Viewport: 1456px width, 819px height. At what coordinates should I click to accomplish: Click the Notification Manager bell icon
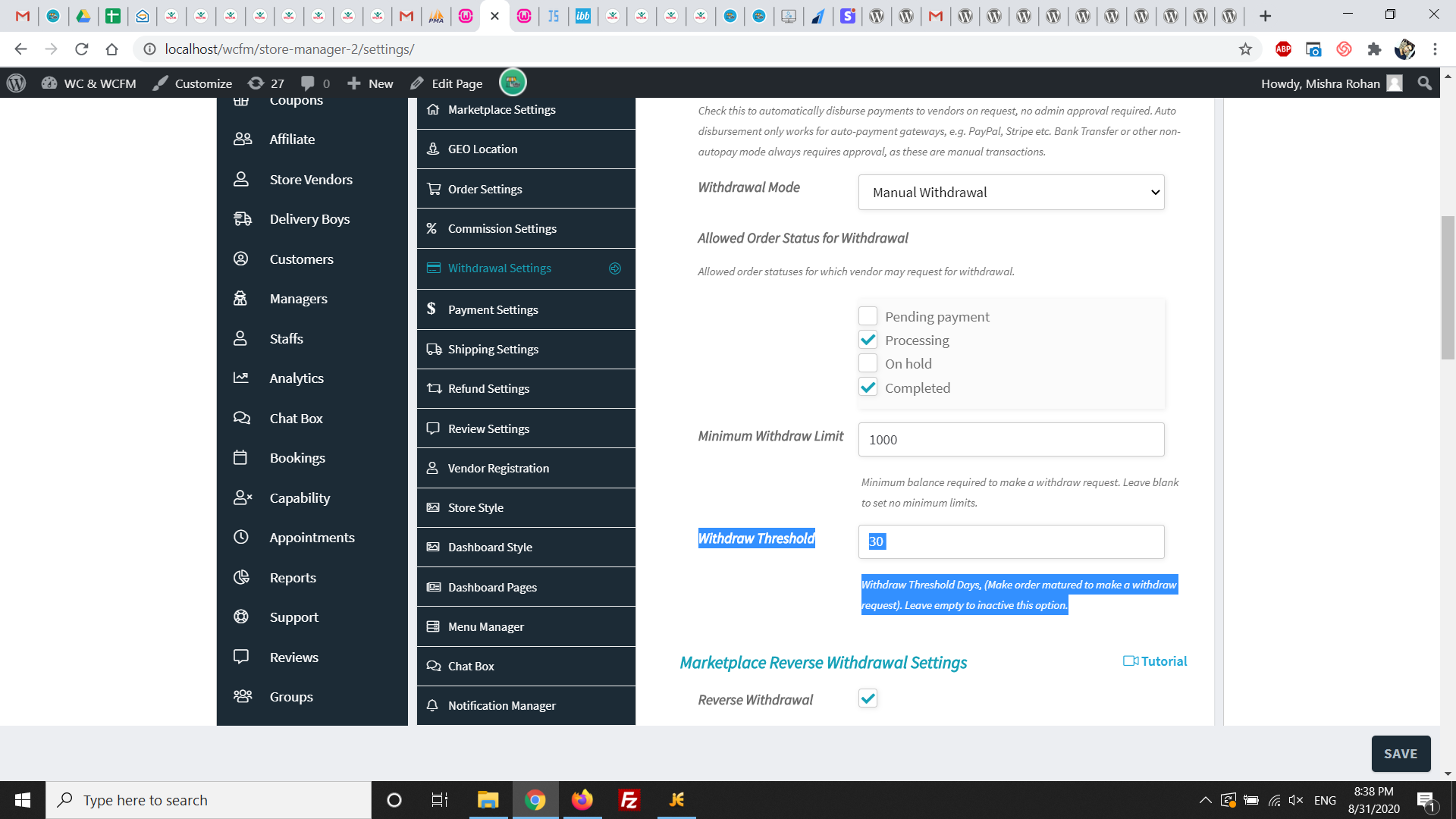pos(432,705)
